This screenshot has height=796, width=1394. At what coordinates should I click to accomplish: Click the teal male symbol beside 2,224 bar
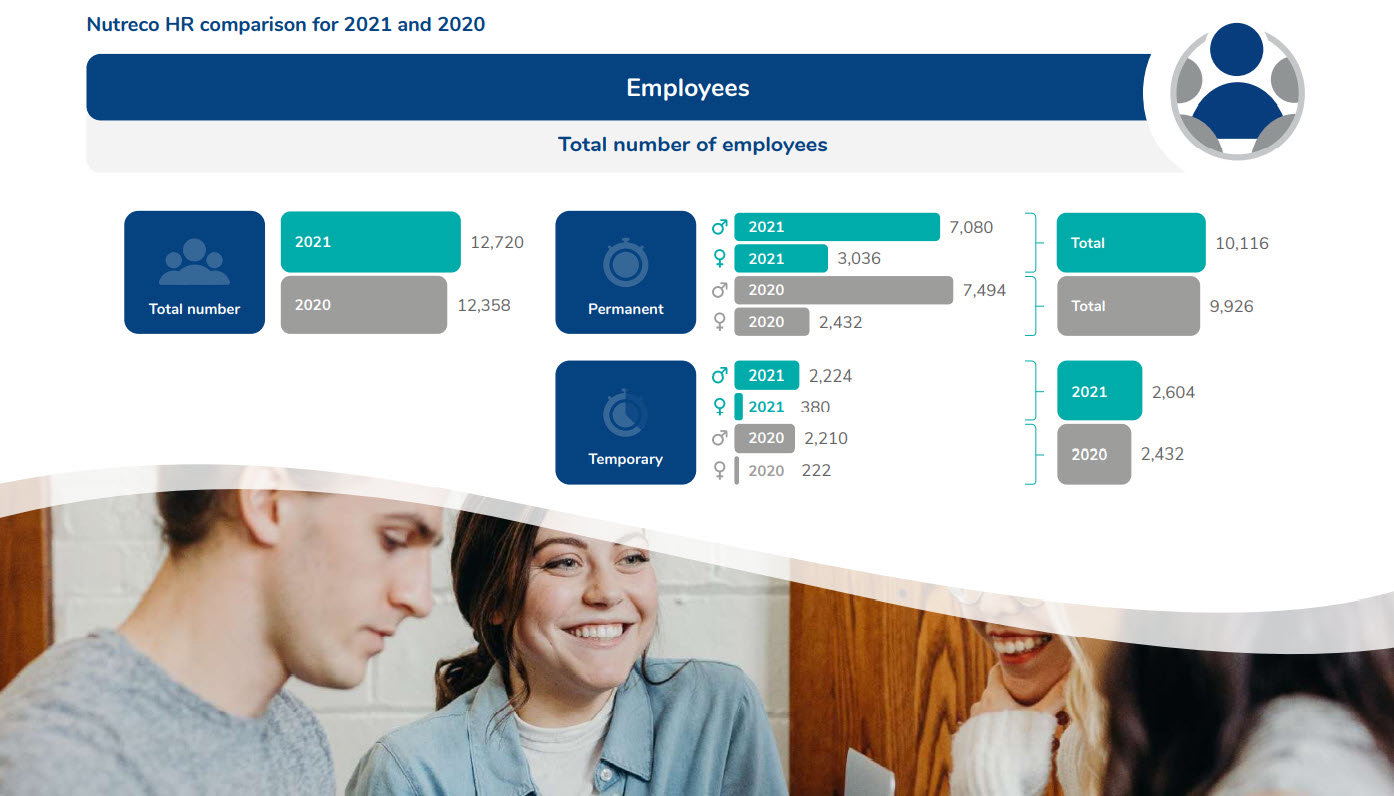coord(718,376)
